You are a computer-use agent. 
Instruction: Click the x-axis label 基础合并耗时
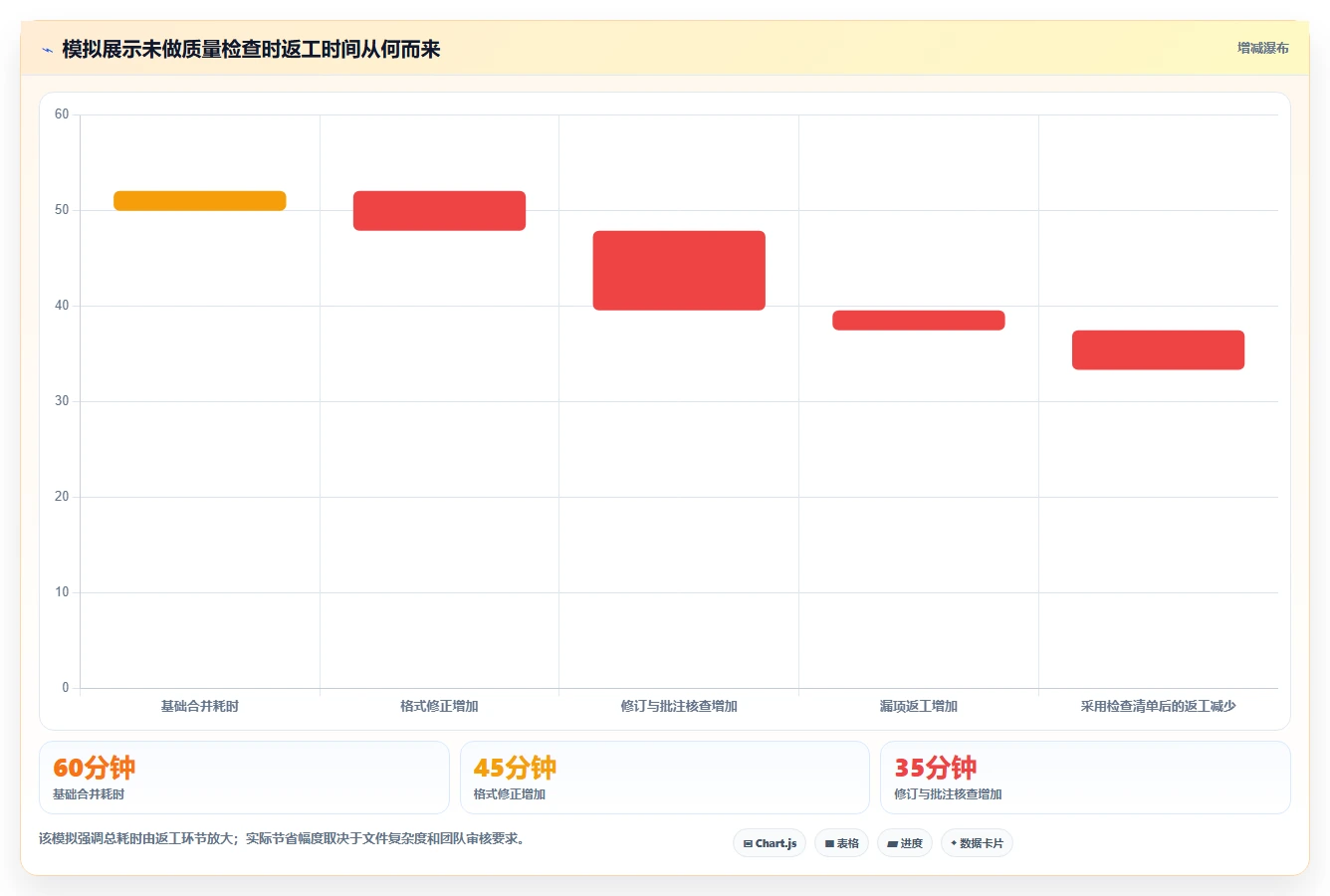coord(200,706)
